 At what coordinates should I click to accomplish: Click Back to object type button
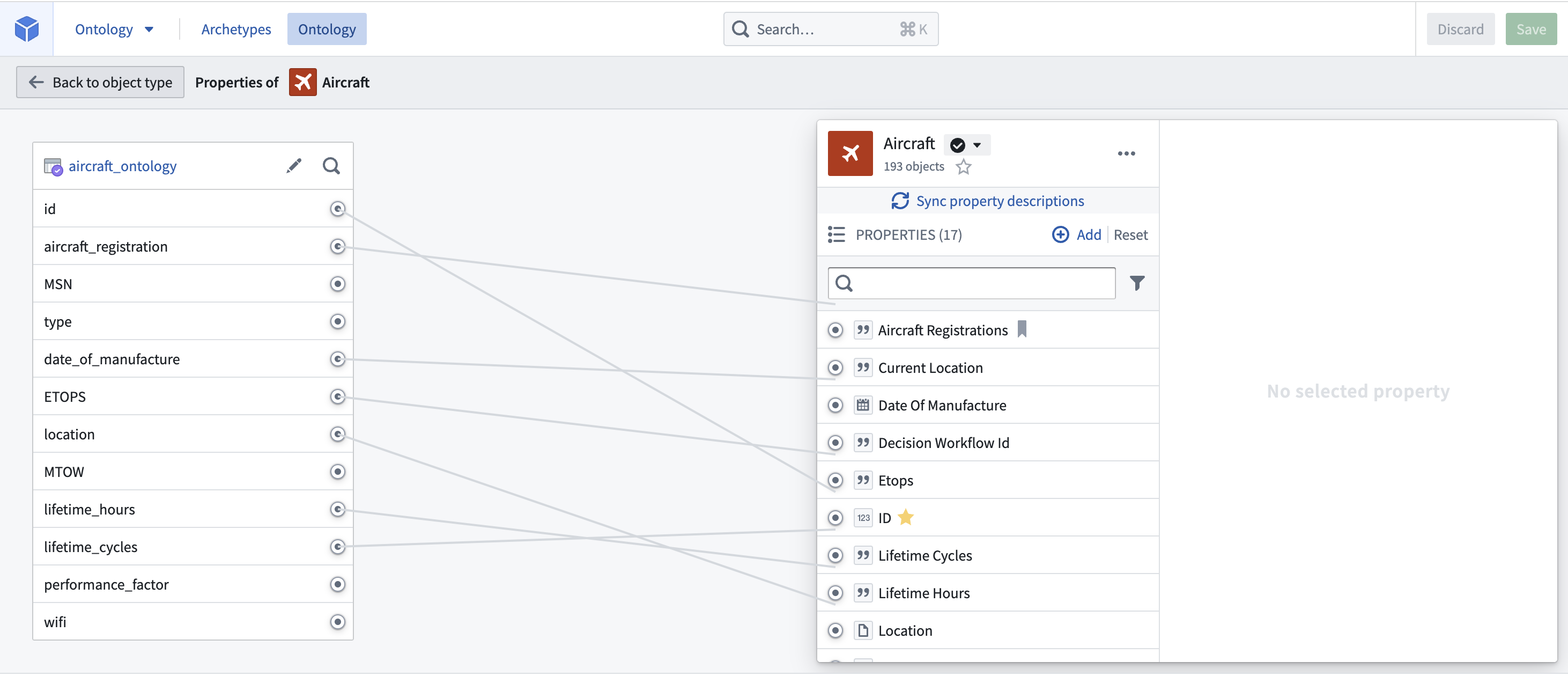[x=100, y=82]
